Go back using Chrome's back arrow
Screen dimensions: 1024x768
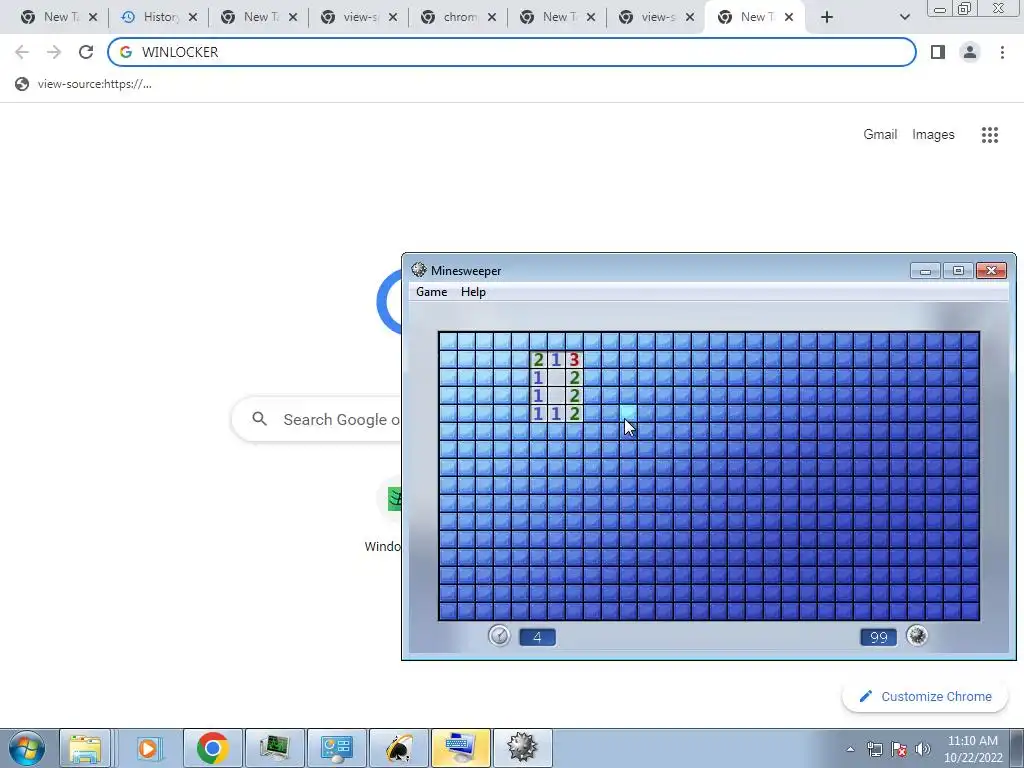(x=22, y=52)
